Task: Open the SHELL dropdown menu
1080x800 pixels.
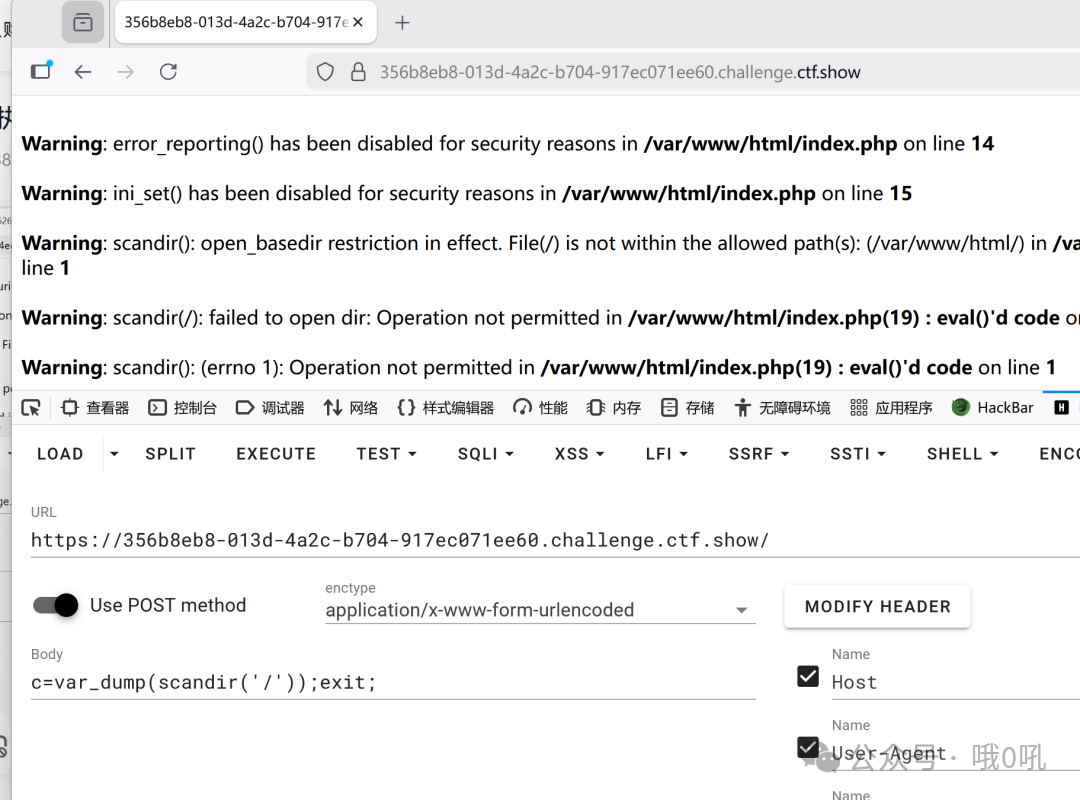Action: point(962,454)
